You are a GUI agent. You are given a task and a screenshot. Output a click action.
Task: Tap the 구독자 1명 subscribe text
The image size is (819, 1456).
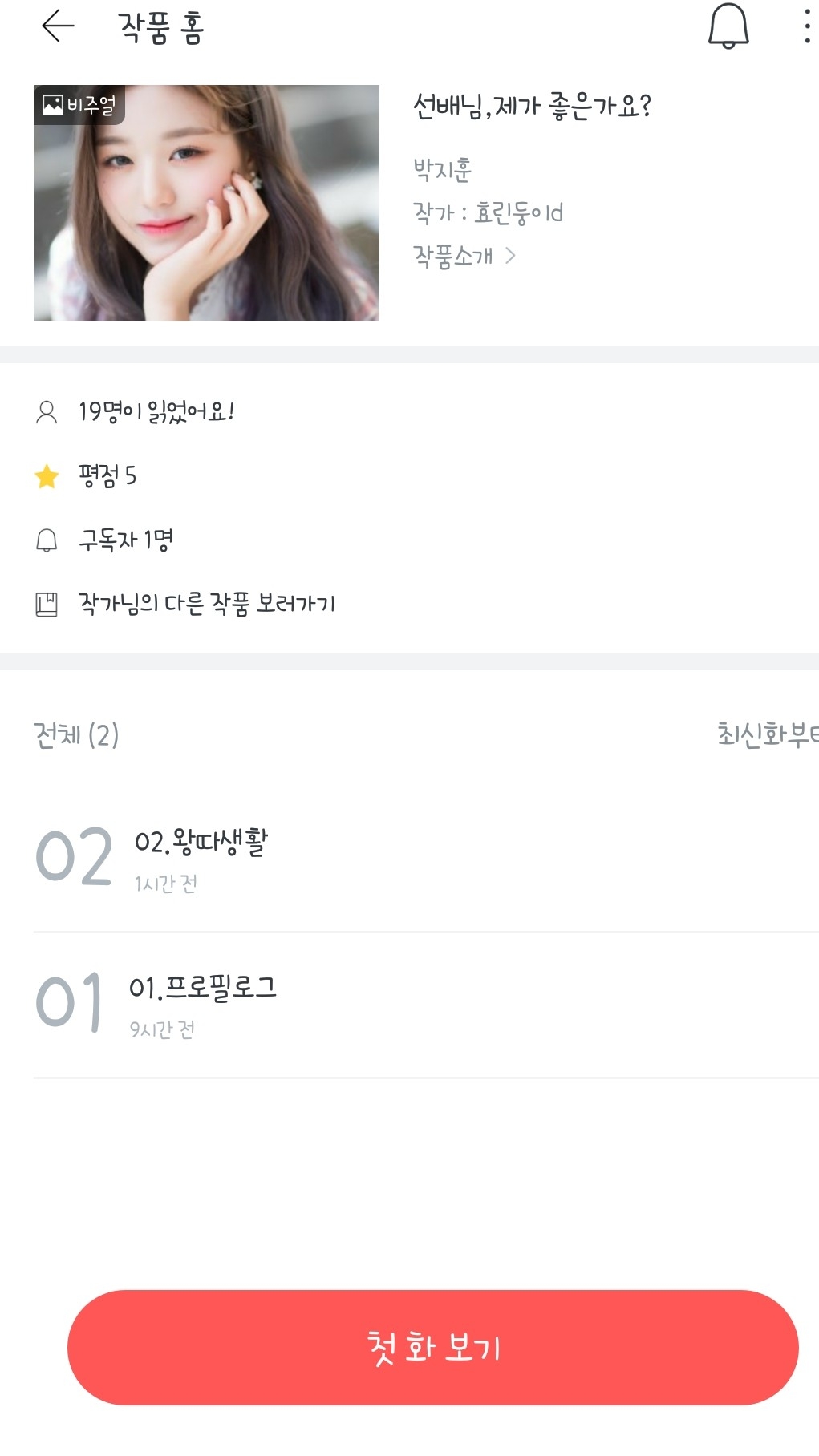pos(126,540)
